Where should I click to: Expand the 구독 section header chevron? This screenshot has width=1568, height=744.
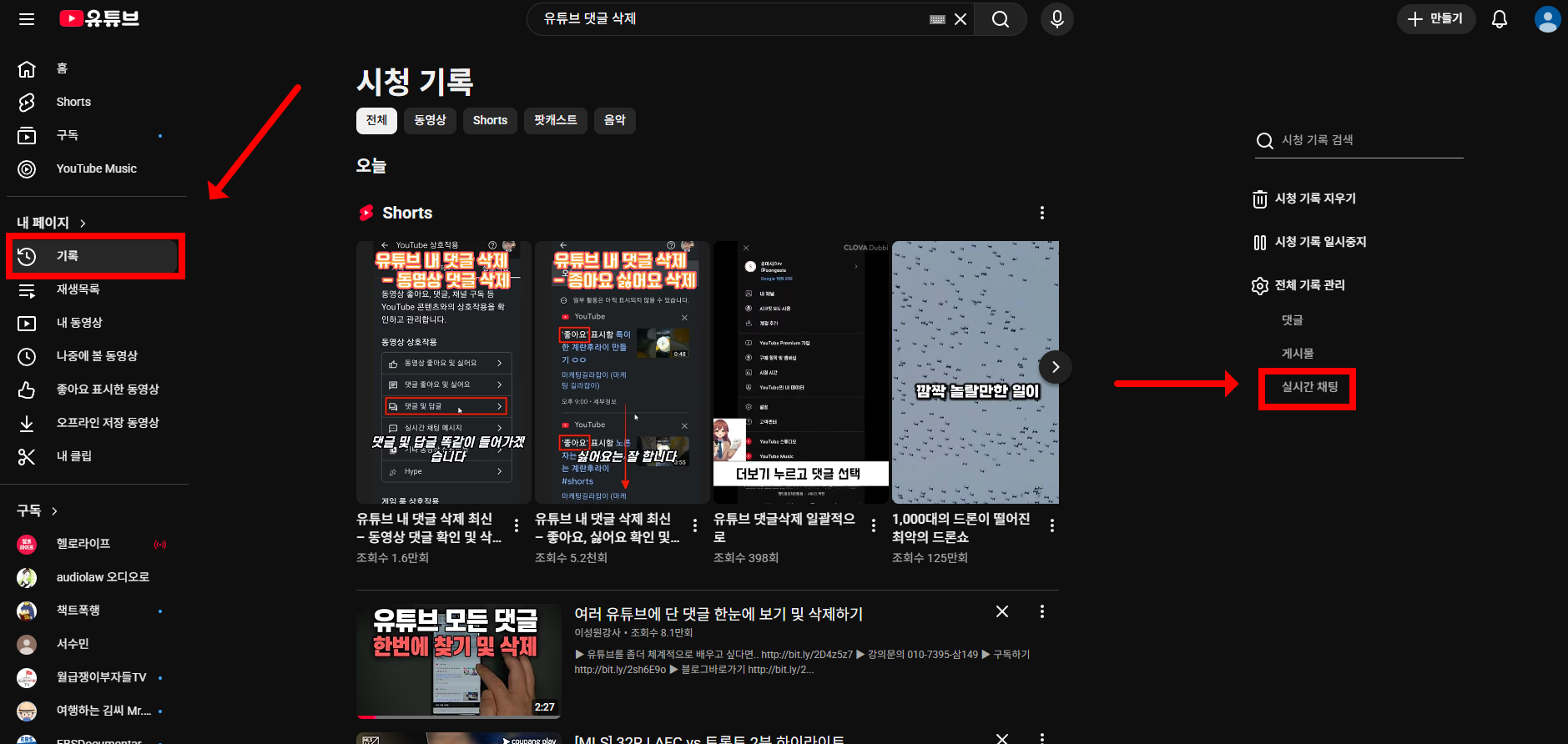point(54,510)
